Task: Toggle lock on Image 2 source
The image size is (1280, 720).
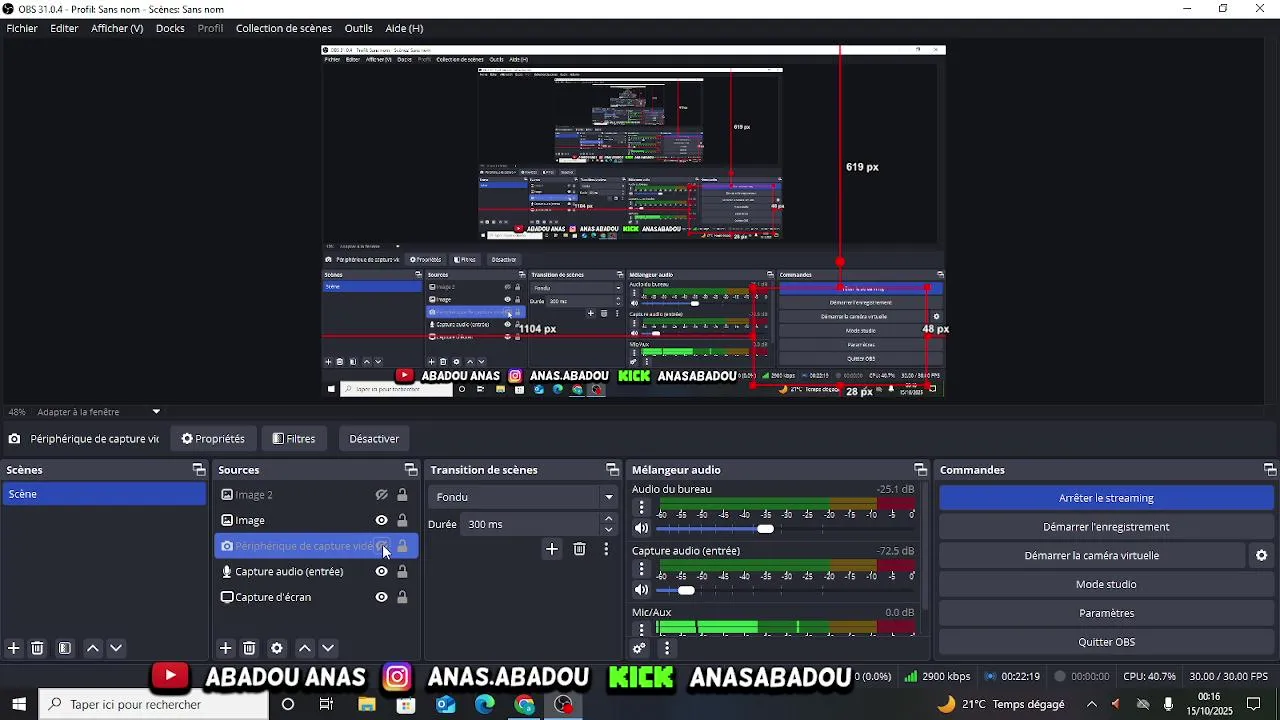Action: pyautogui.click(x=402, y=495)
